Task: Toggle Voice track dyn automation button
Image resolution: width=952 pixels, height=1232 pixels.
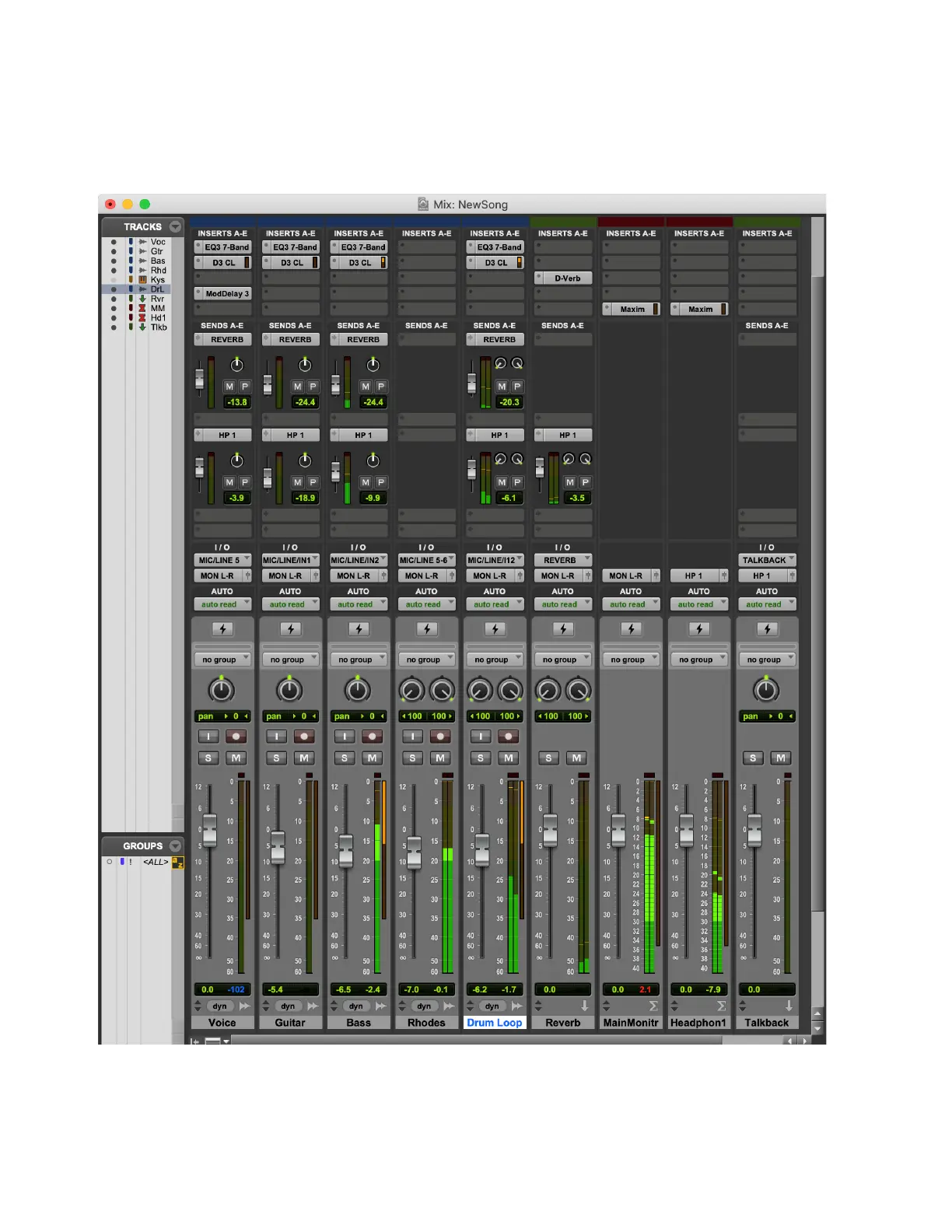Action: 220,1006
